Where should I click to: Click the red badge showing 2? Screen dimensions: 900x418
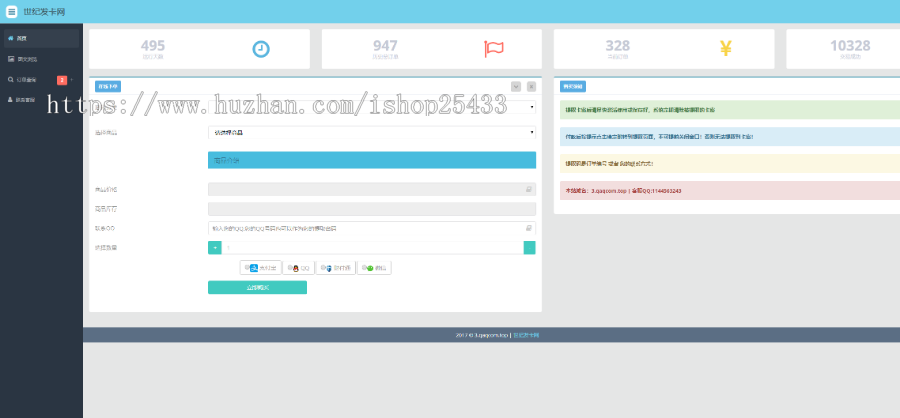(x=62, y=80)
